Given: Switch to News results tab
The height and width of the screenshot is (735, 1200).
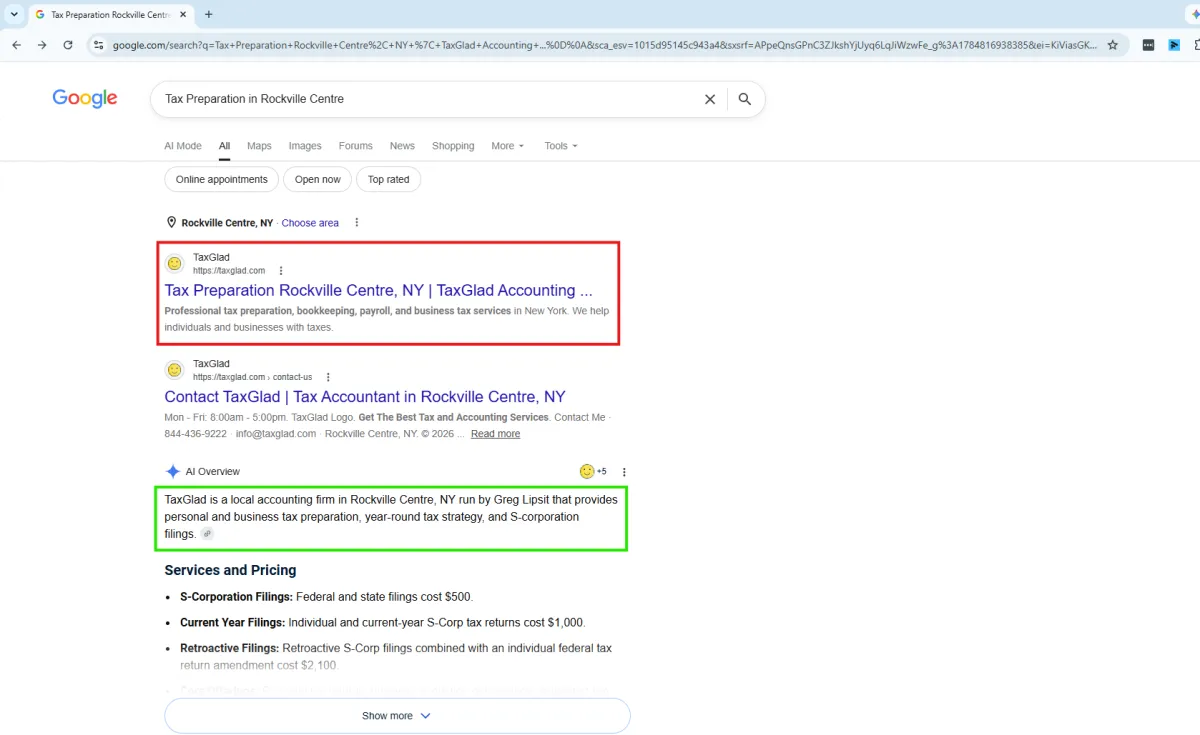Looking at the screenshot, I should point(402,146).
